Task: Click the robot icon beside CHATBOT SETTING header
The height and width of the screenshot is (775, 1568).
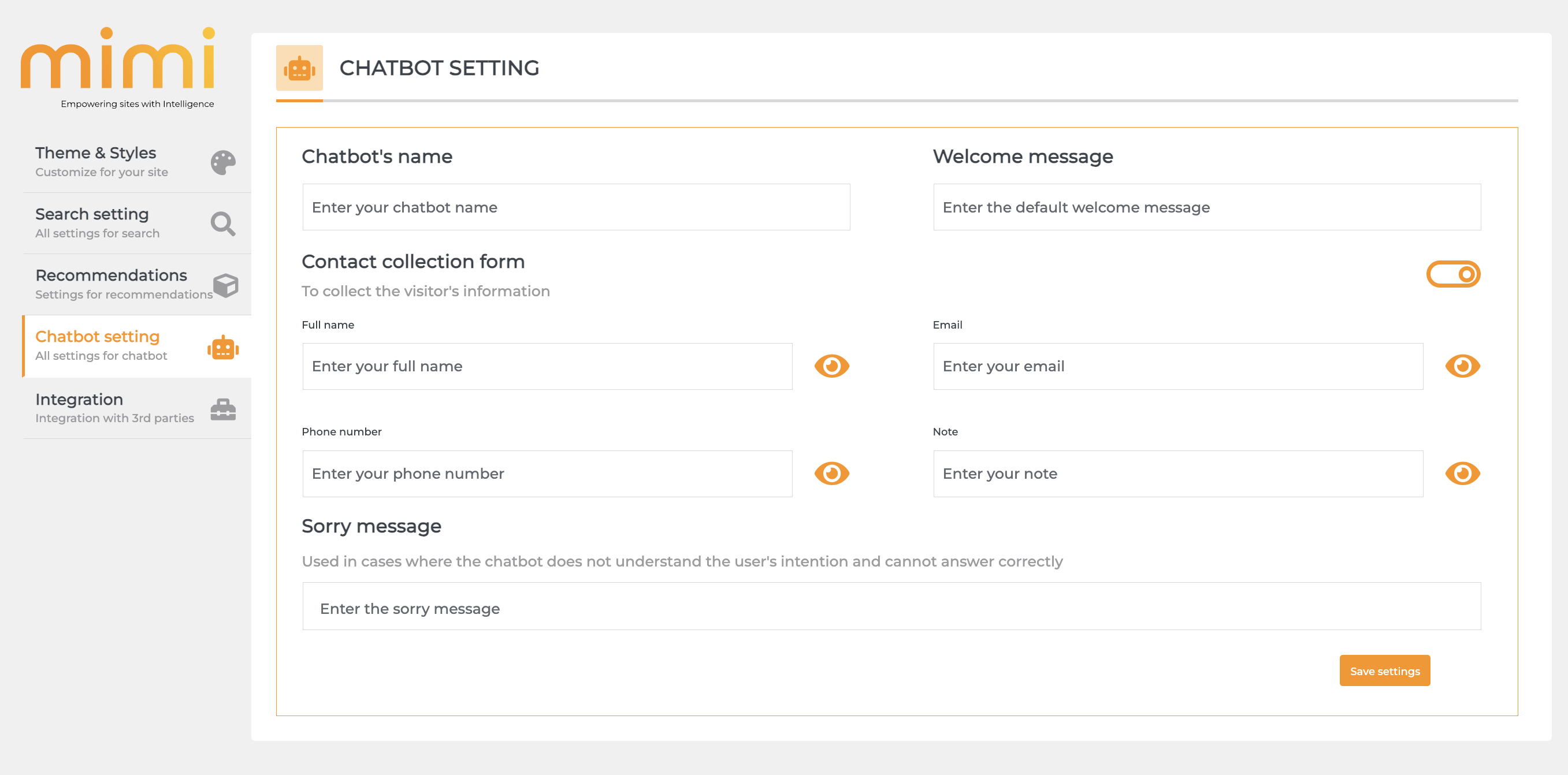Action: [299, 68]
